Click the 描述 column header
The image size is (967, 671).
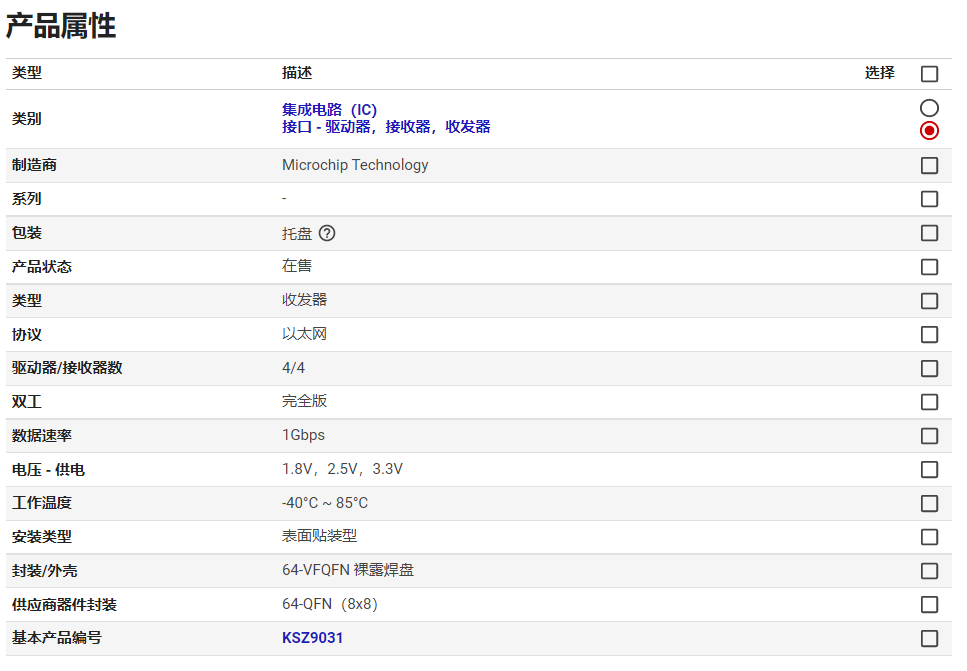(297, 73)
